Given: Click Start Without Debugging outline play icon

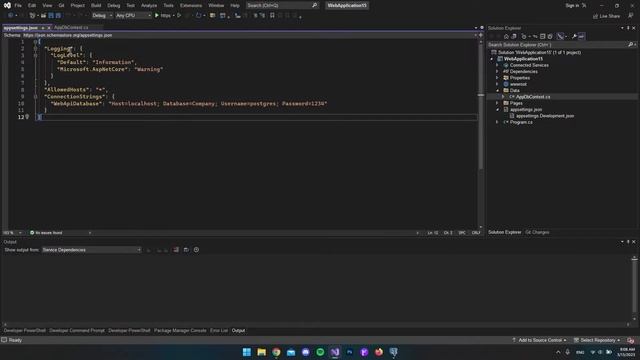Looking at the screenshot, I should tap(179, 16).
